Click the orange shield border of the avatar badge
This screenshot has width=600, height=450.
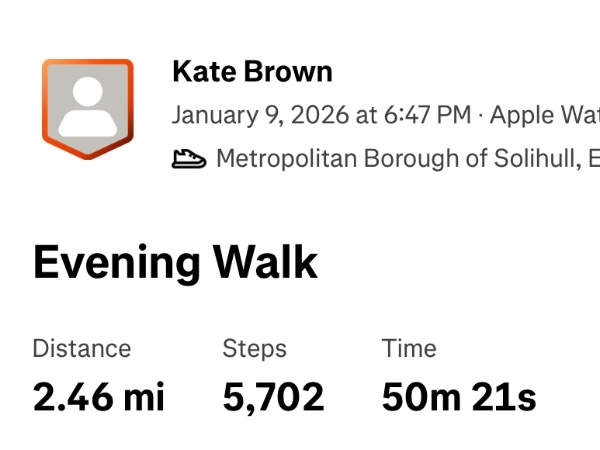pos(47,90)
